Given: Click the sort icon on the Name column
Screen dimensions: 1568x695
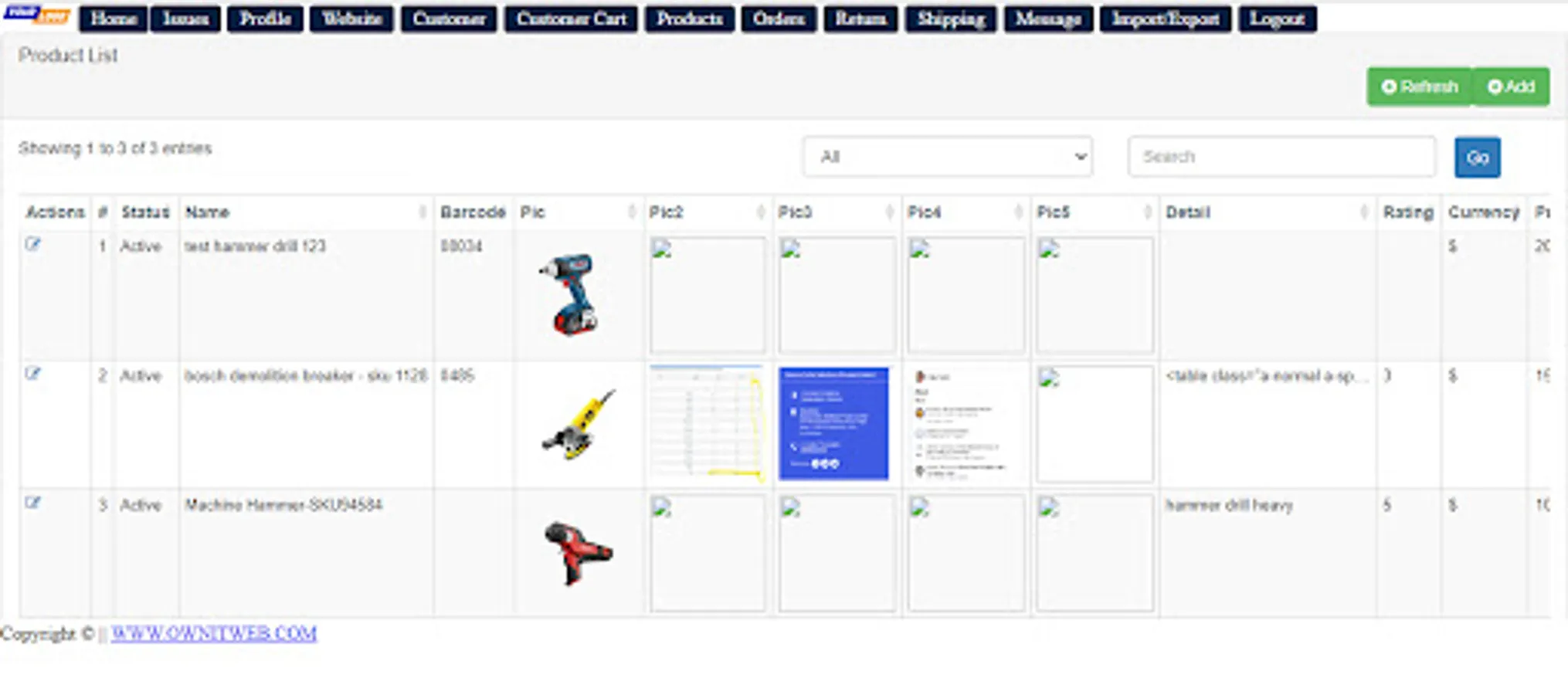Looking at the screenshot, I should coord(423,211).
